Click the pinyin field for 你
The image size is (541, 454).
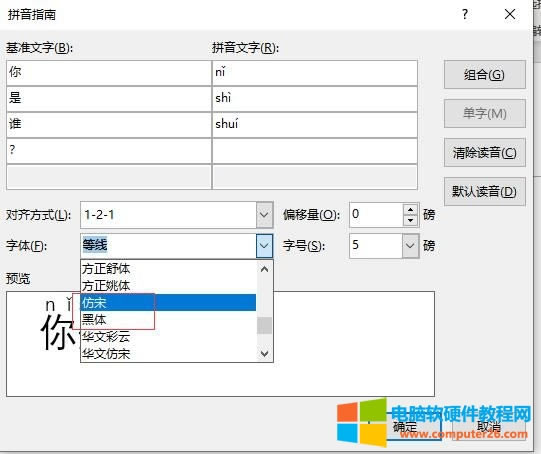coord(315,73)
